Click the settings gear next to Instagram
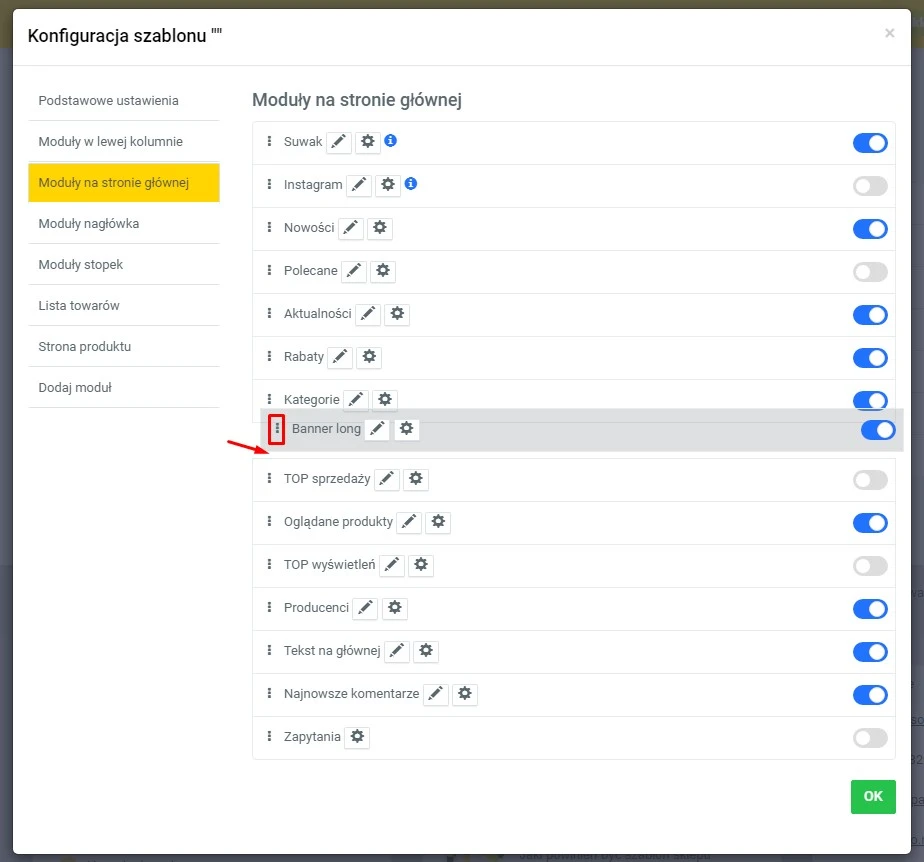Image resolution: width=924 pixels, height=862 pixels. (388, 184)
